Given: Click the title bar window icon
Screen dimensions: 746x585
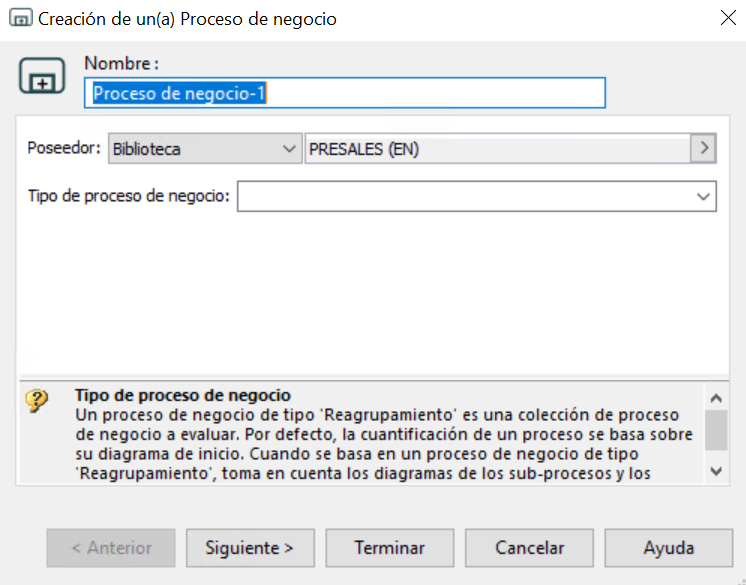Looking at the screenshot, I should pos(20,18).
